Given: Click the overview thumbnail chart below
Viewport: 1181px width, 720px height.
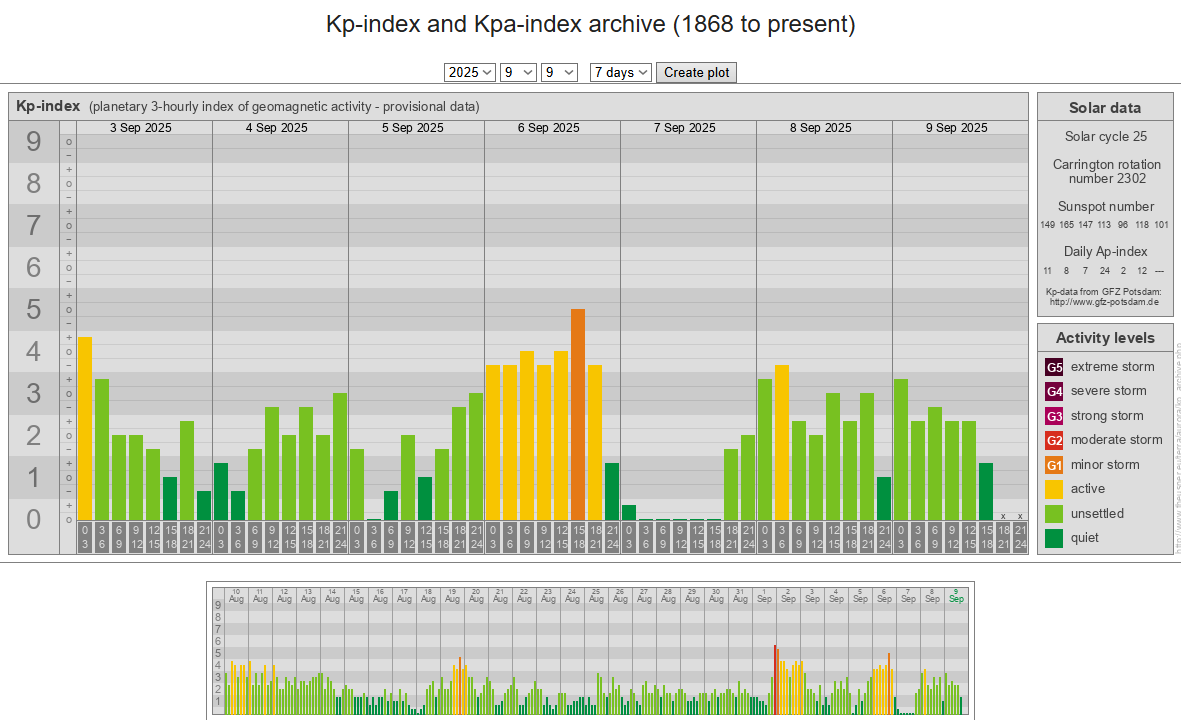Looking at the screenshot, I should (588, 650).
